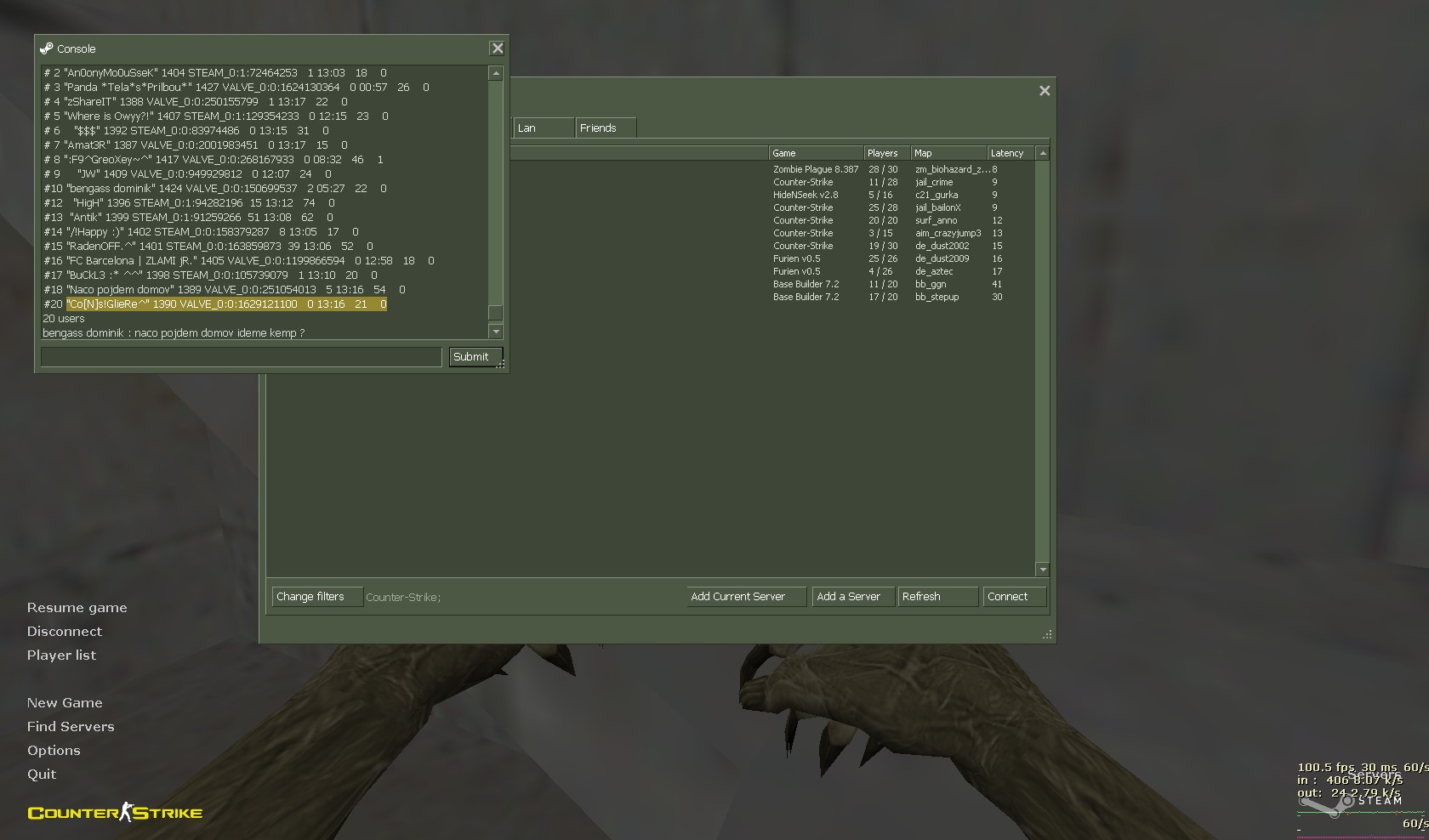This screenshot has height=840, width=1429.
Task: Click console line for player zShareIT
Action: point(196,102)
